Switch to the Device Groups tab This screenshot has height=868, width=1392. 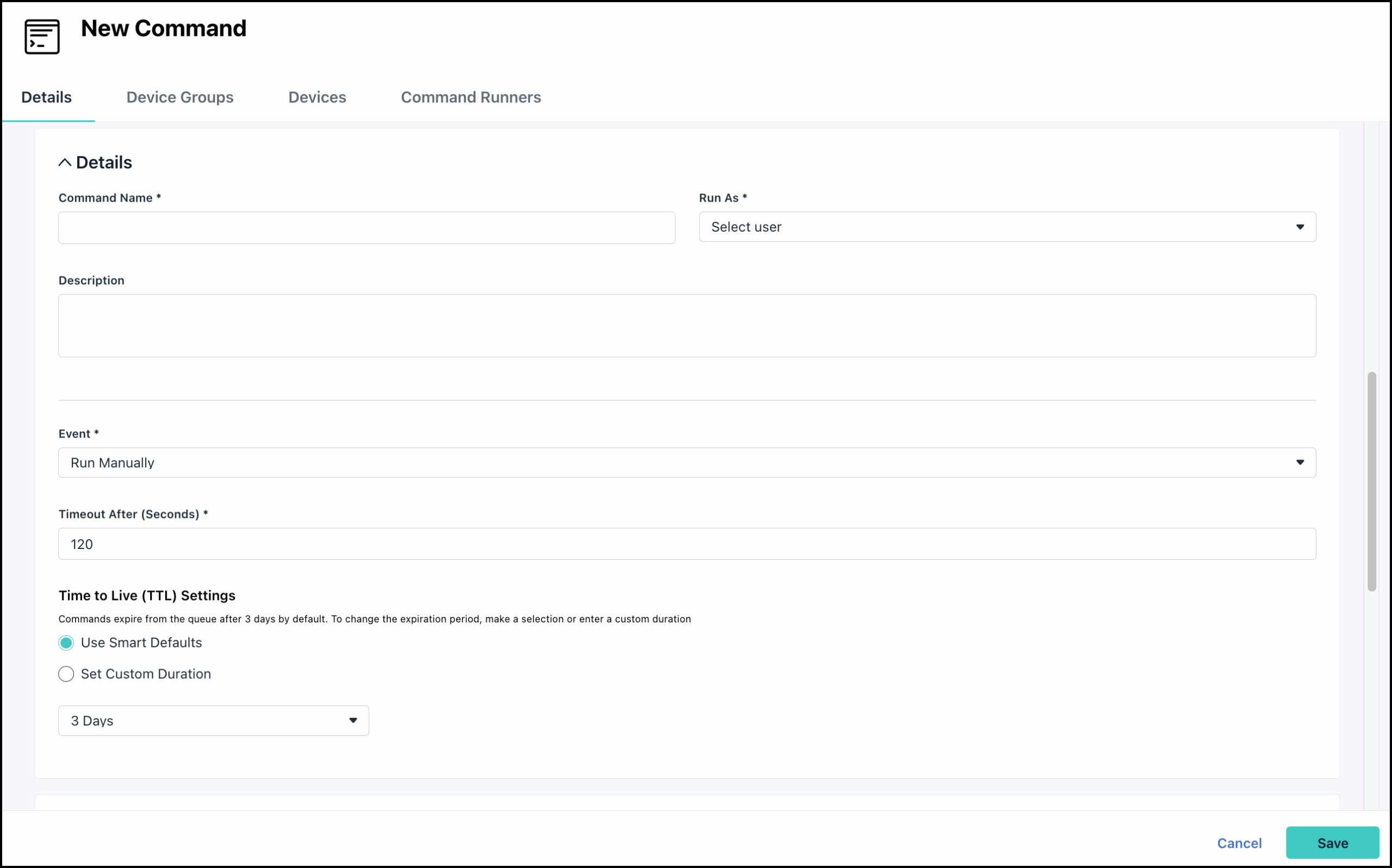(179, 97)
